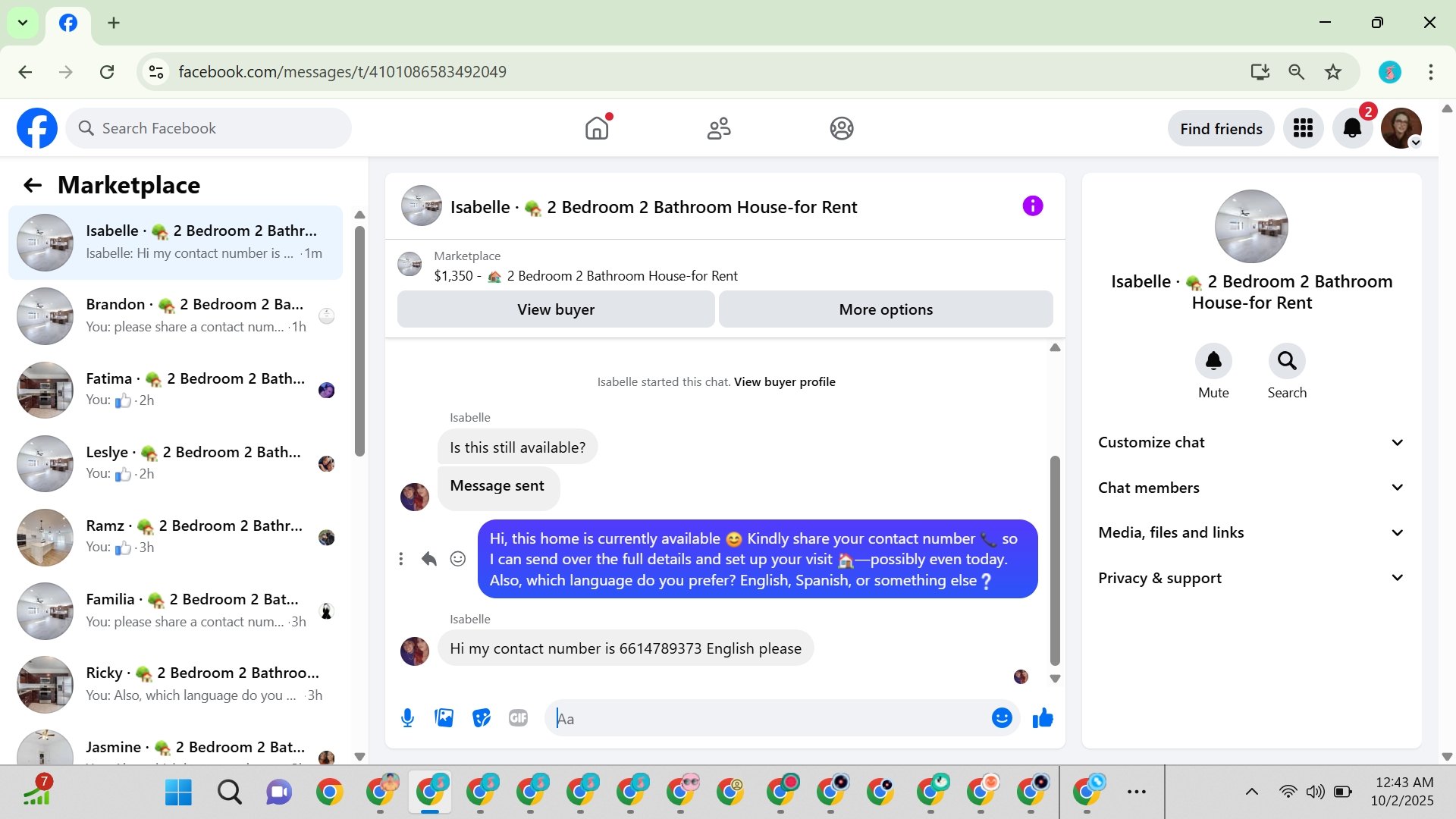1456x819 pixels.
Task: Open the Facebook menu grid icon
Action: point(1302,128)
